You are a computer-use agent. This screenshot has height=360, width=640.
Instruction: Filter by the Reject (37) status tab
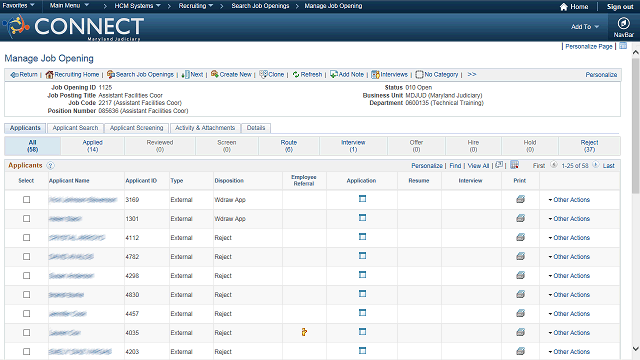click(x=589, y=146)
